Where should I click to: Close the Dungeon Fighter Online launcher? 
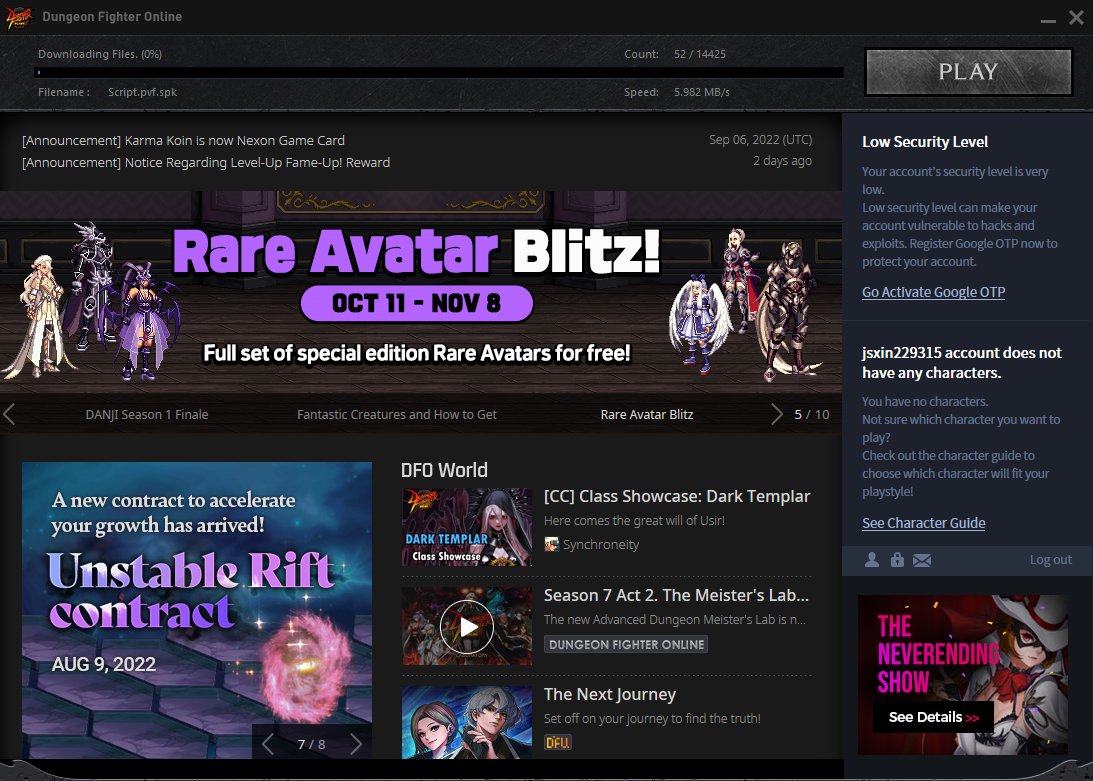click(x=1077, y=17)
